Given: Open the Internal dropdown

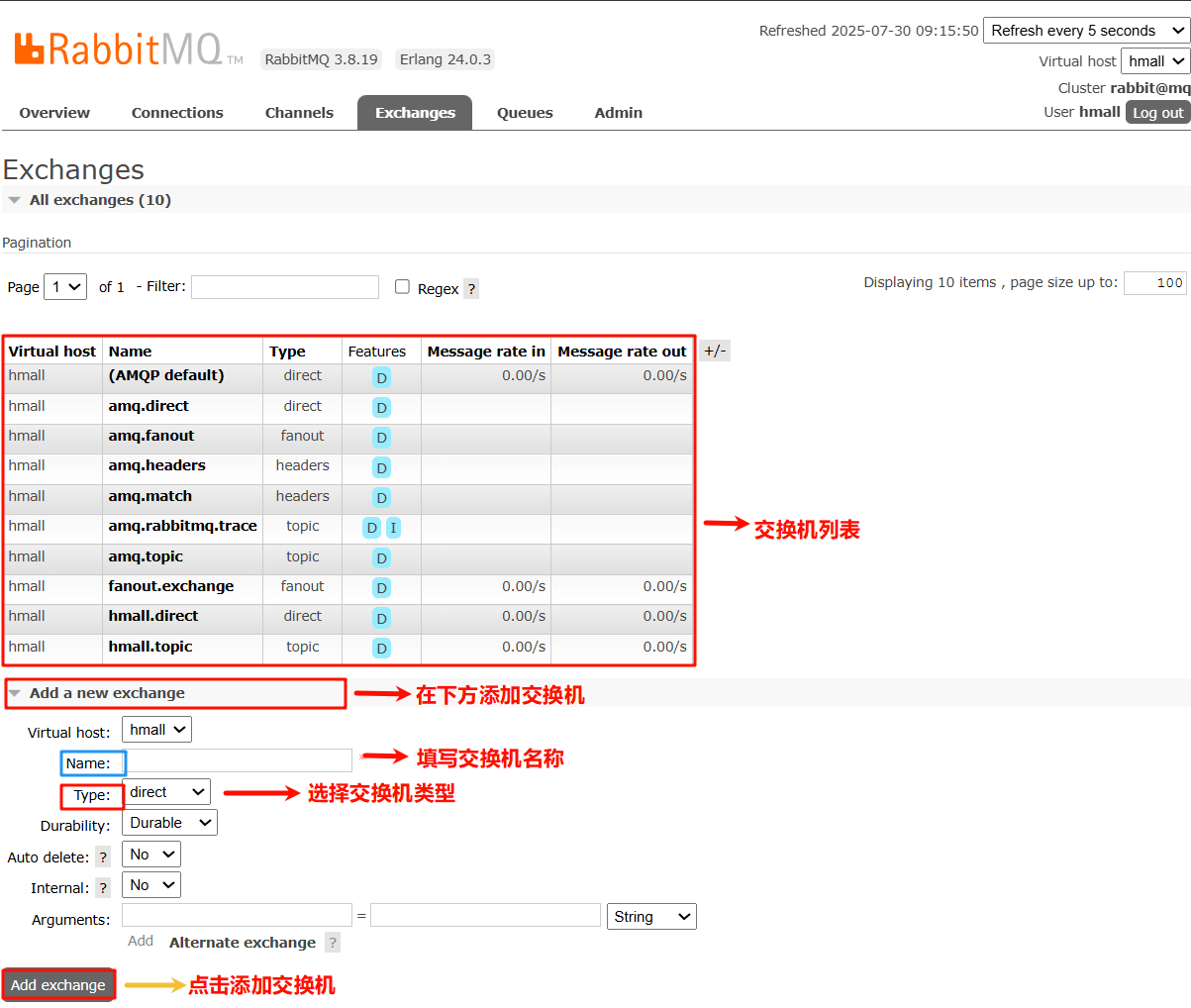Looking at the screenshot, I should [151, 885].
